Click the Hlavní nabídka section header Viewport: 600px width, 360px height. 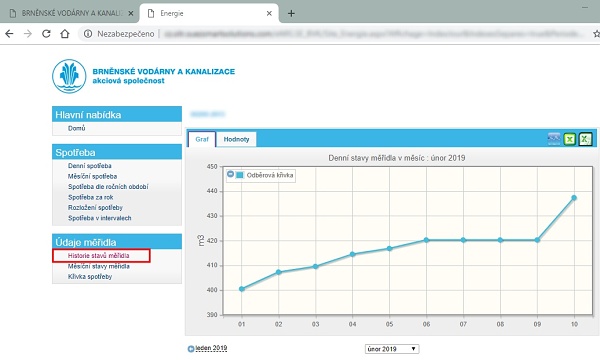117,114
